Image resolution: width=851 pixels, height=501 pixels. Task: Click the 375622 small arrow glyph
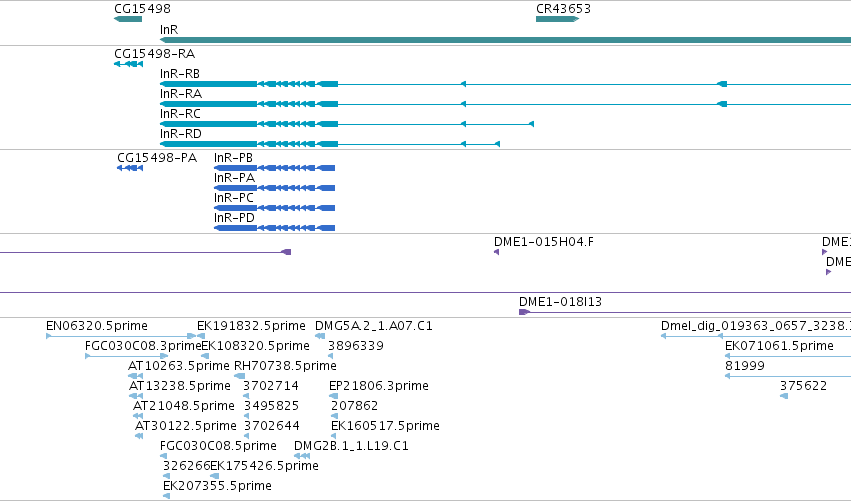click(x=784, y=396)
